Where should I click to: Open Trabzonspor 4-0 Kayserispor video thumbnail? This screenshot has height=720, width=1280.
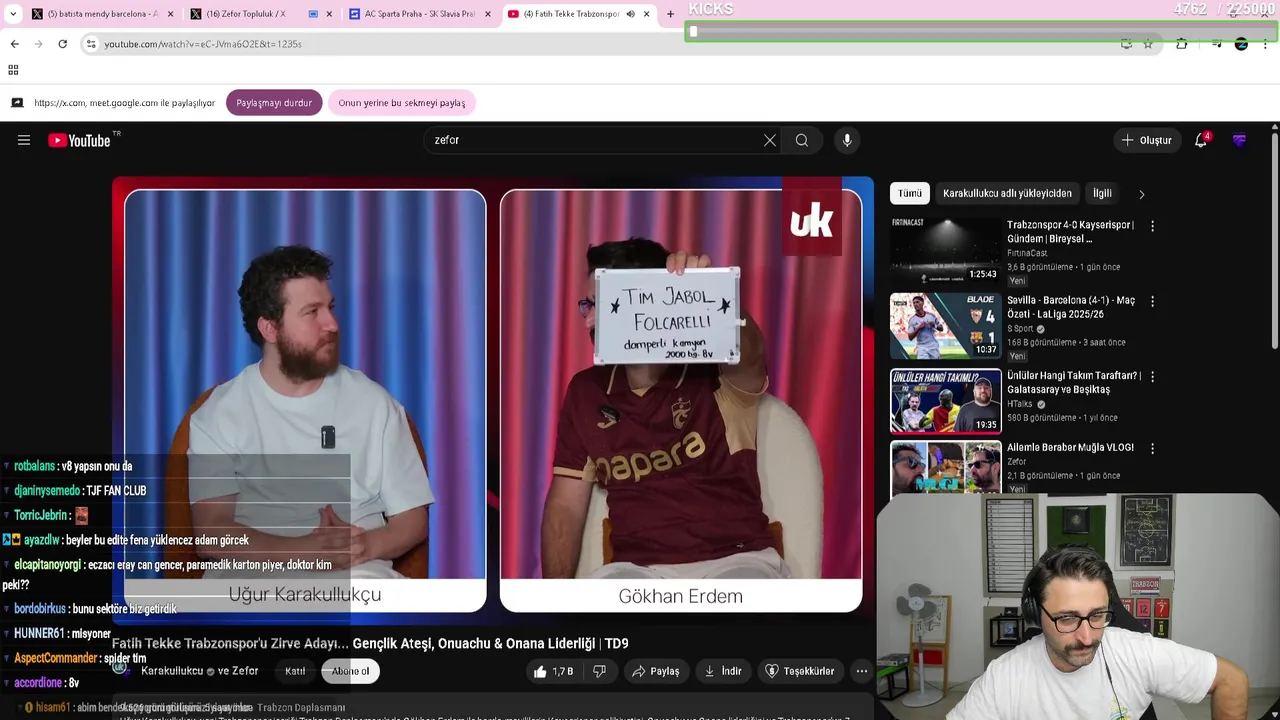(x=945, y=250)
